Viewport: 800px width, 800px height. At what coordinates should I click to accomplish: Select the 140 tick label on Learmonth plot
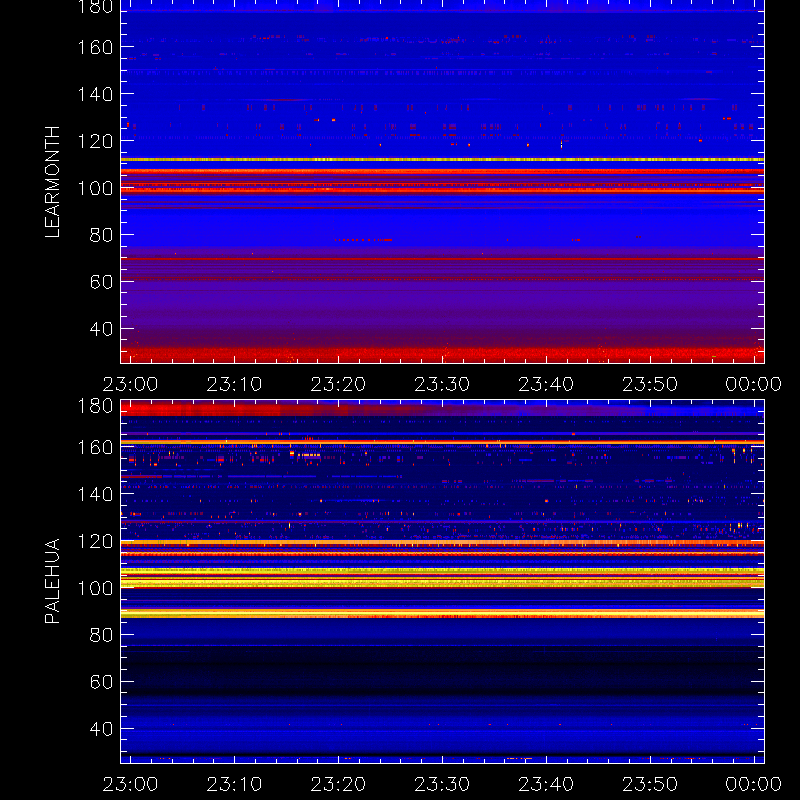pos(95,94)
